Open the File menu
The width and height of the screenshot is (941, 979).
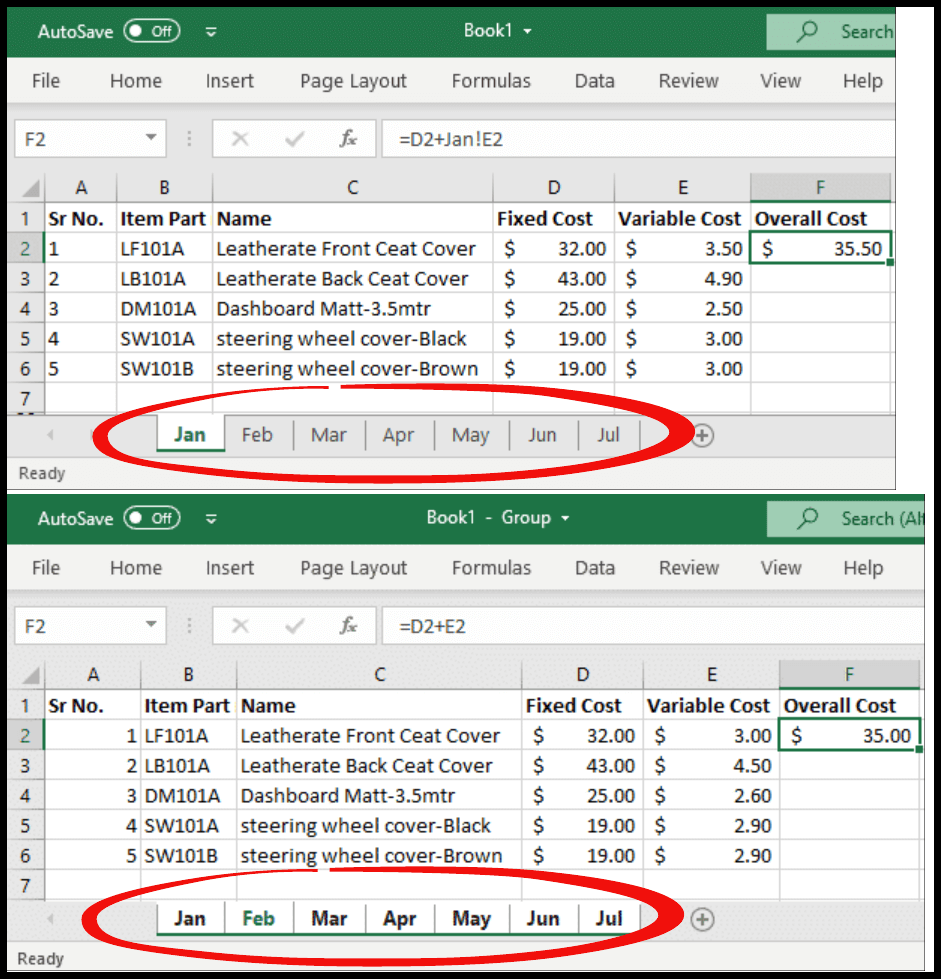click(45, 81)
